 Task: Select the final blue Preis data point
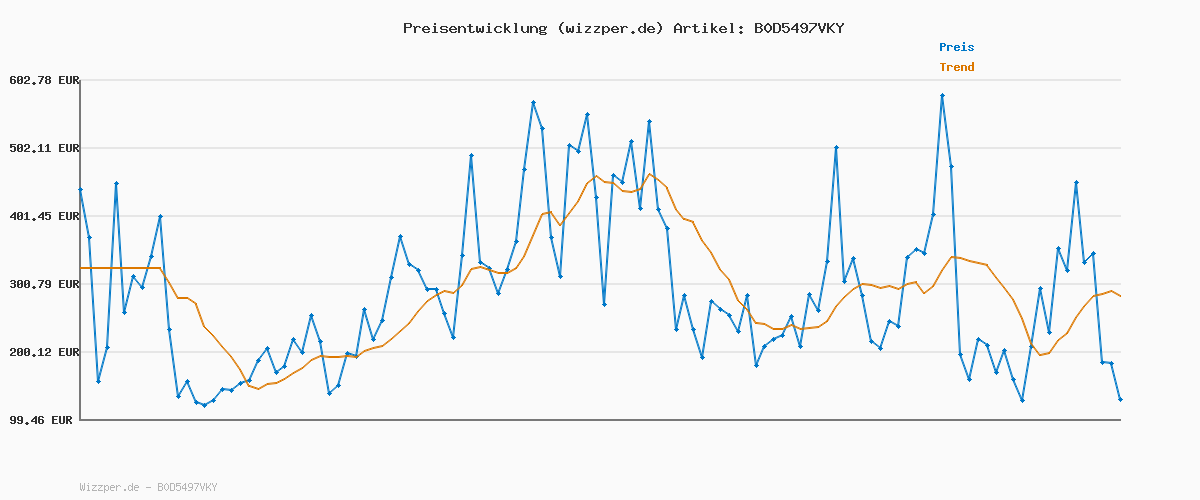point(1120,400)
